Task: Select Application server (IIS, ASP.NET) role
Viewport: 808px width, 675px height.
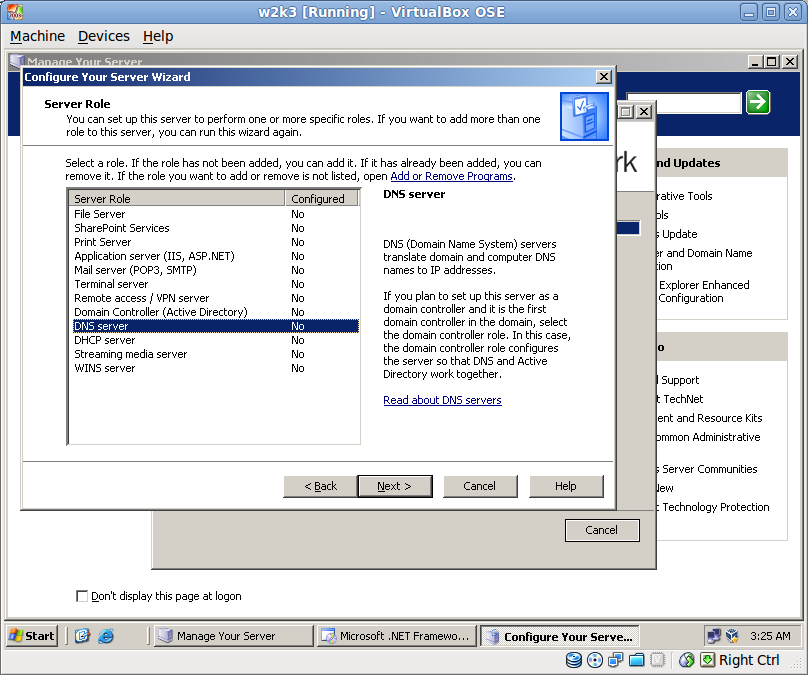Action: [x=215, y=256]
